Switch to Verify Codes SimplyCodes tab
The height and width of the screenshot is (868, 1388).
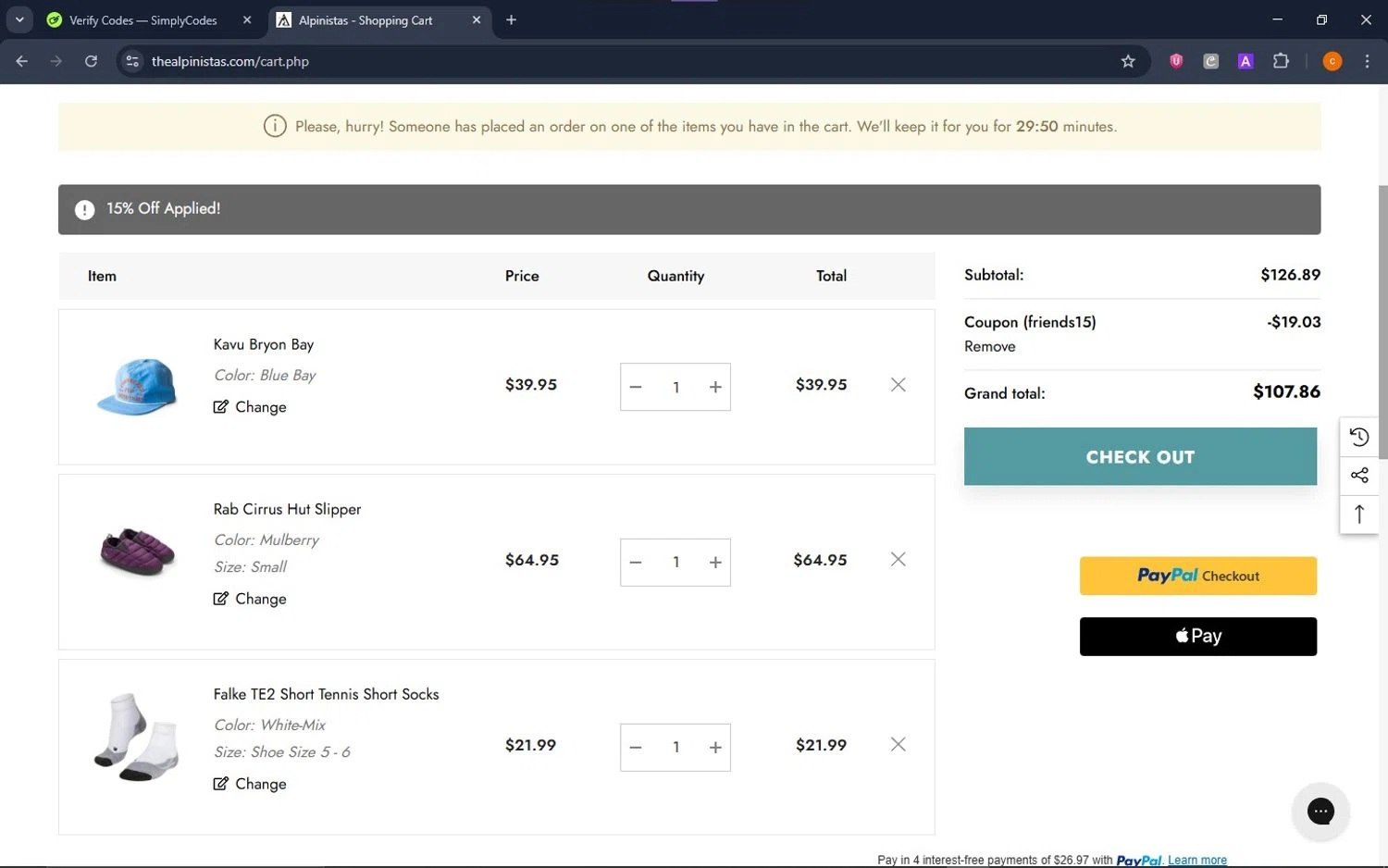(143, 20)
